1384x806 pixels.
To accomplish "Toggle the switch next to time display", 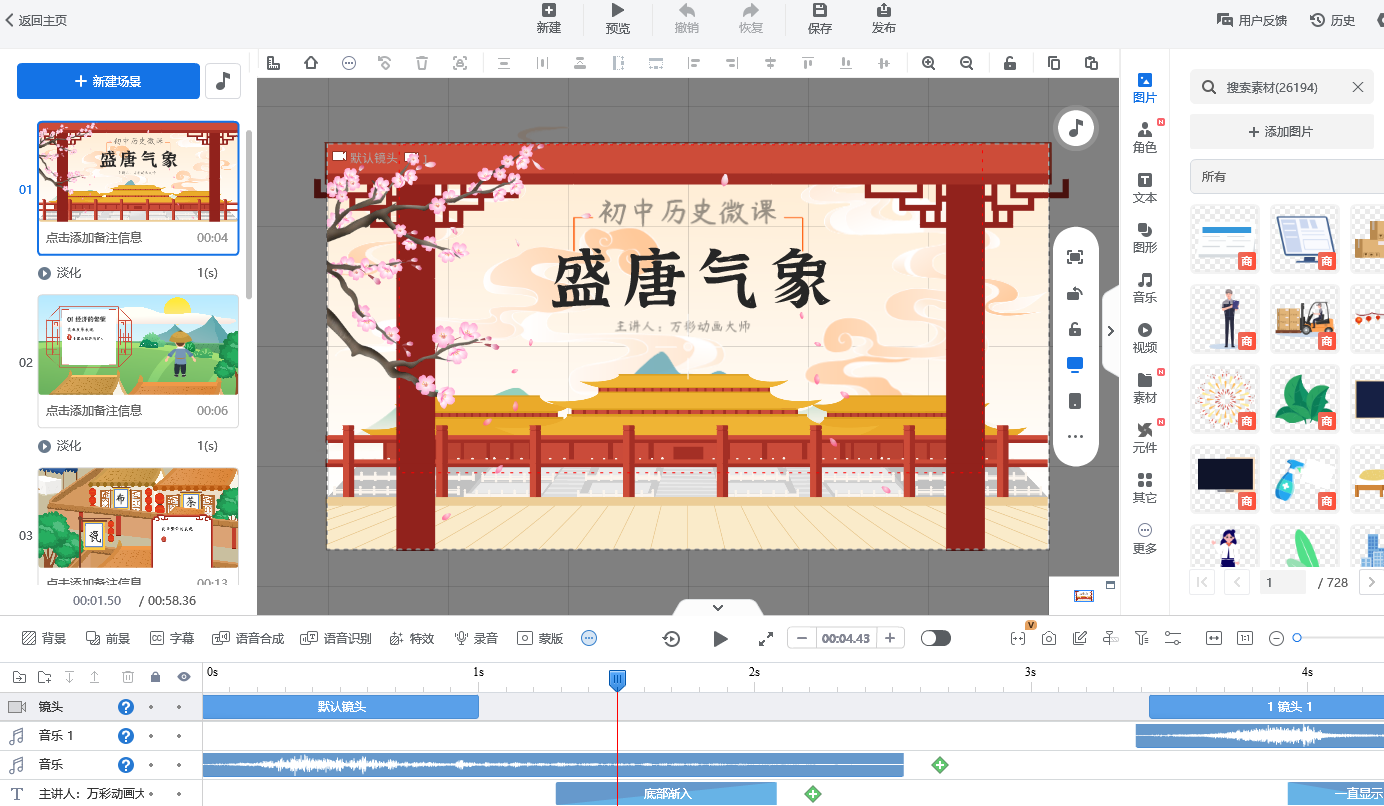I will pyautogui.click(x=936, y=638).
